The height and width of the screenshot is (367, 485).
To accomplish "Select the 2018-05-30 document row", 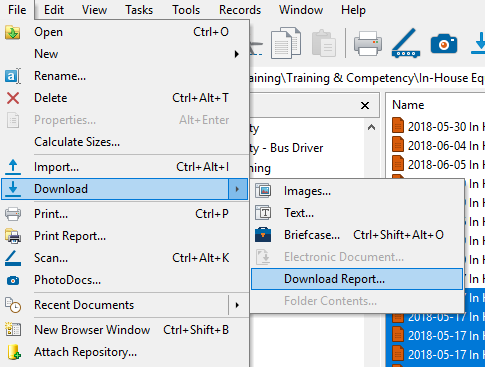I will [437, 127].
